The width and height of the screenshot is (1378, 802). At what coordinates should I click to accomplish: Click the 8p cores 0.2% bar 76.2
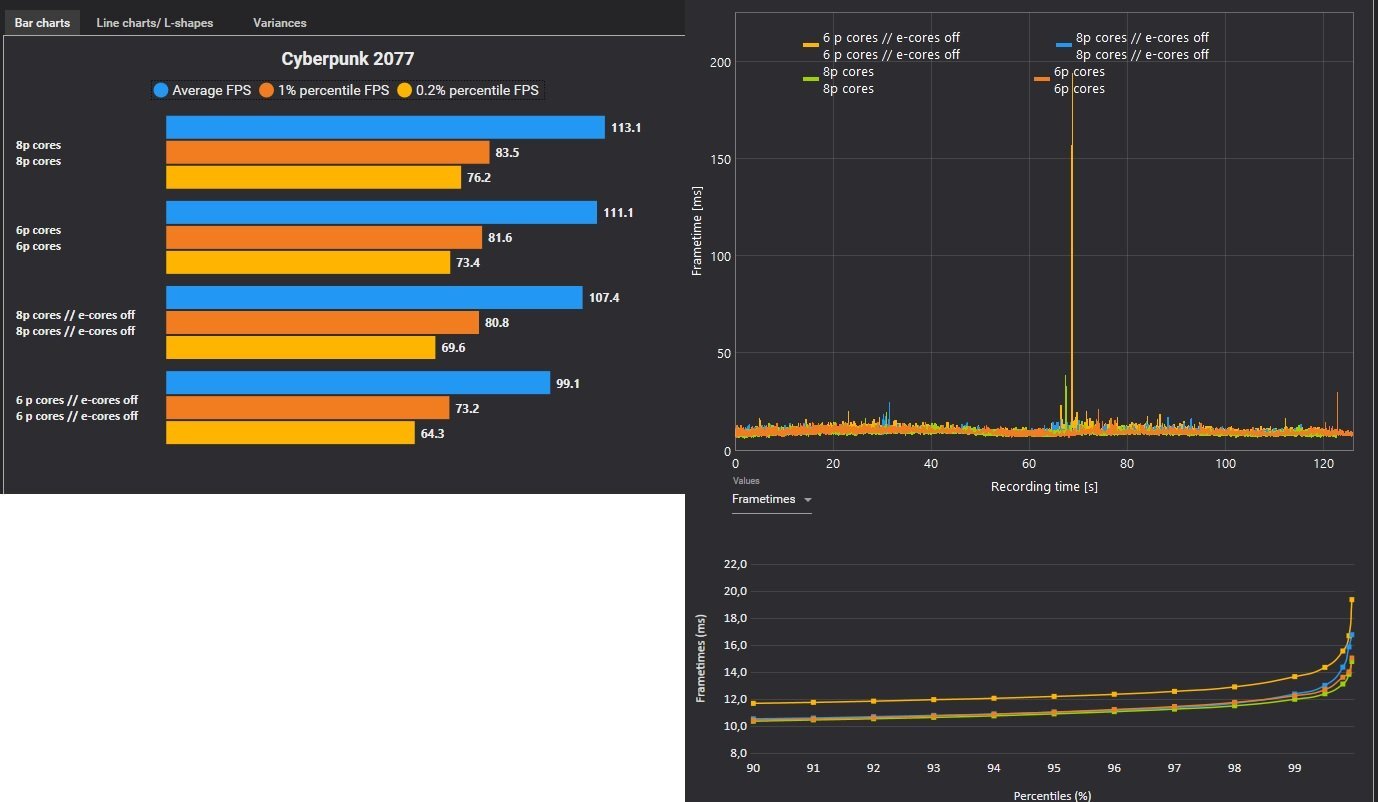(x=313, y=177)
